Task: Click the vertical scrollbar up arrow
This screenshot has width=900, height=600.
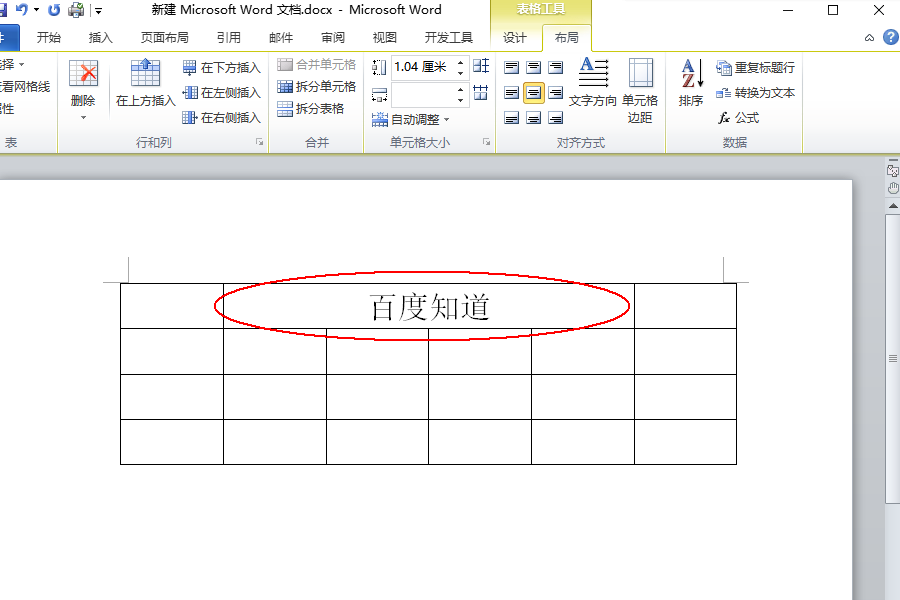Action: click(x=893, y=206)
